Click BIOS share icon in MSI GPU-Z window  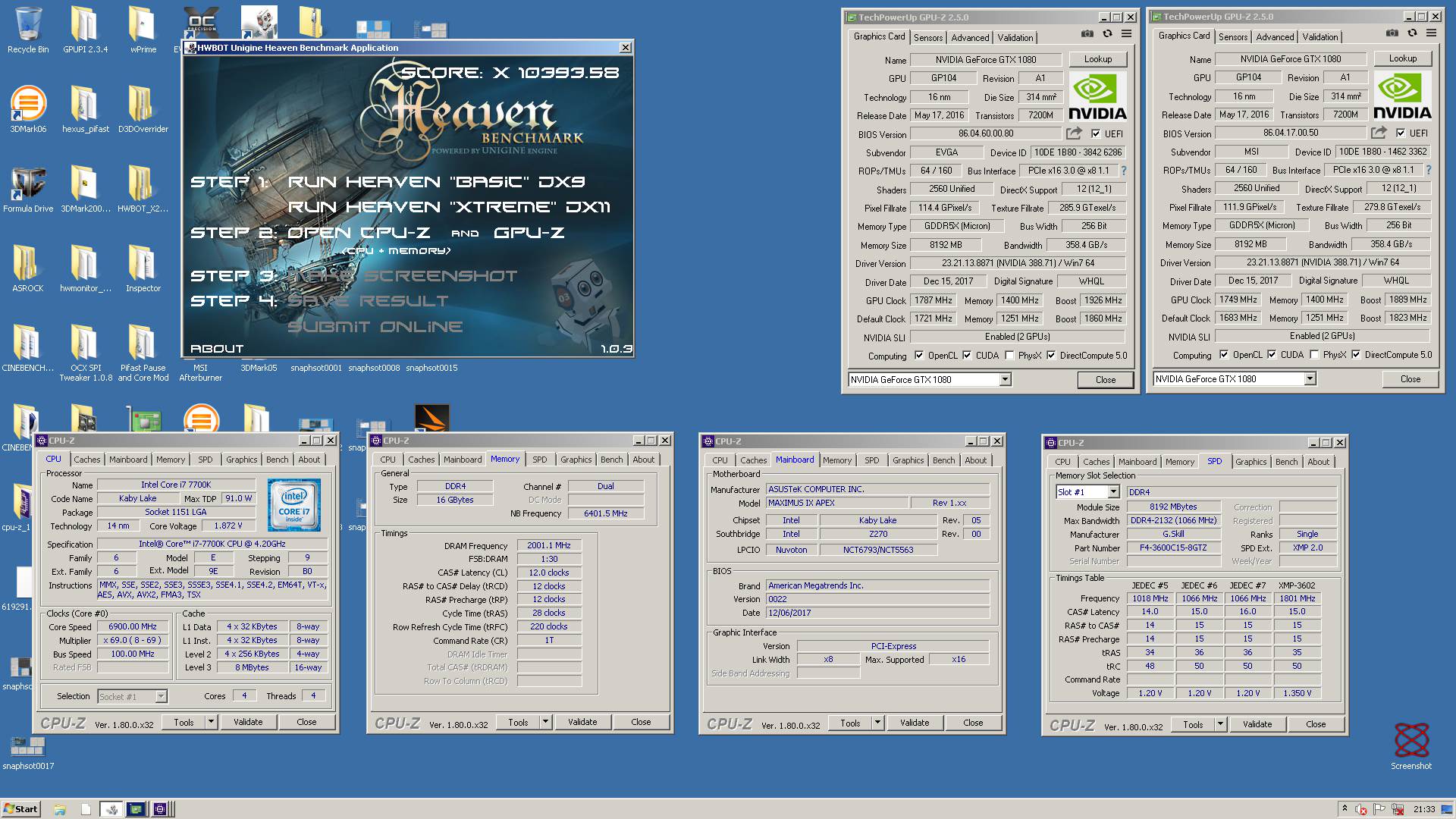click(1379, 133)
